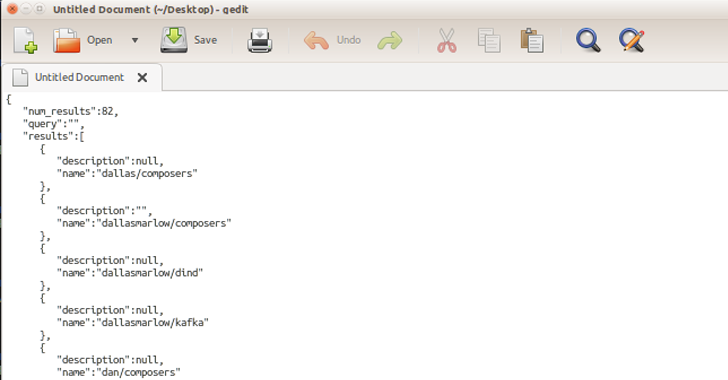Select the Untitled Document tab
728x380 pixels.
82,78
